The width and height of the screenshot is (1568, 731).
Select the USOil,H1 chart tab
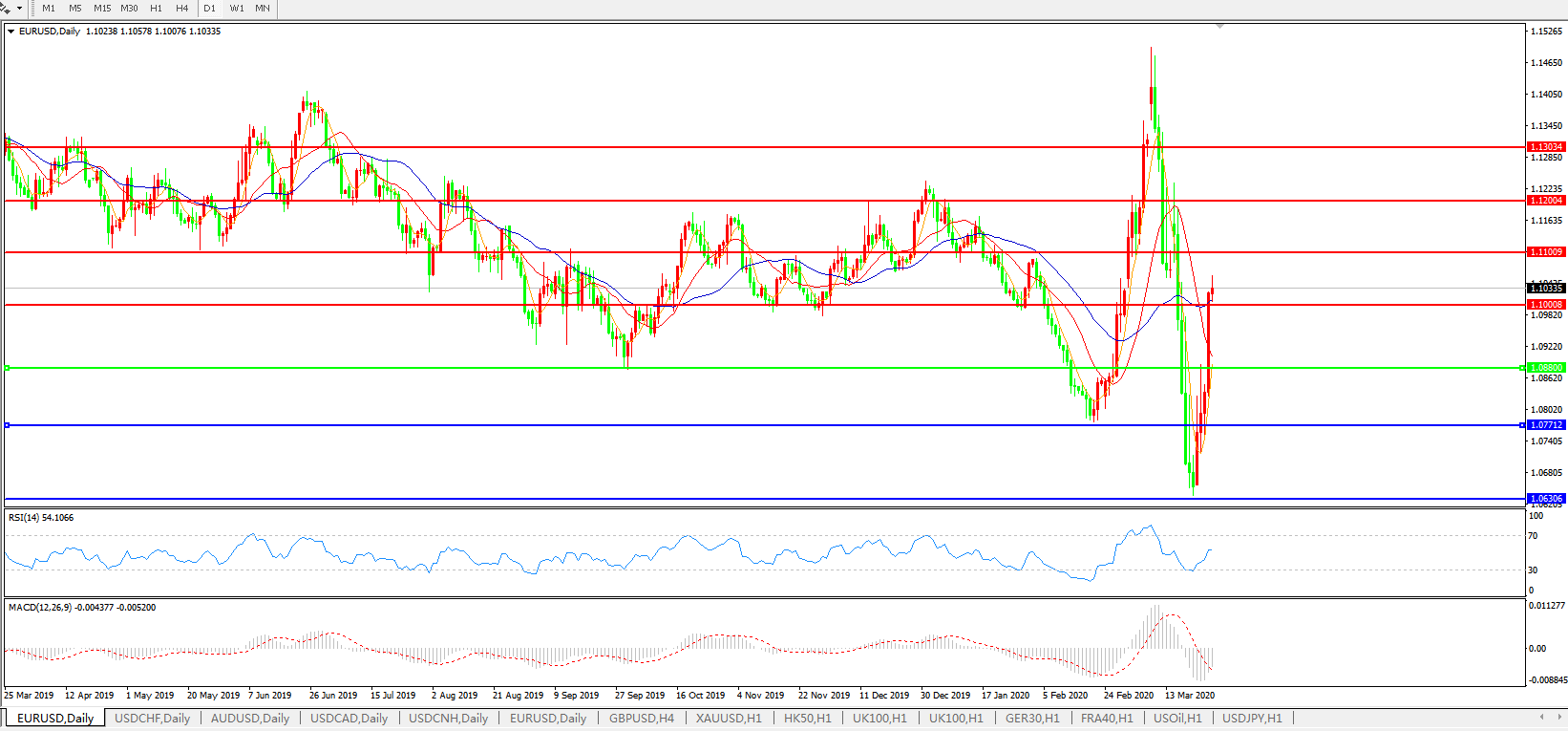tap(1177, 719)
